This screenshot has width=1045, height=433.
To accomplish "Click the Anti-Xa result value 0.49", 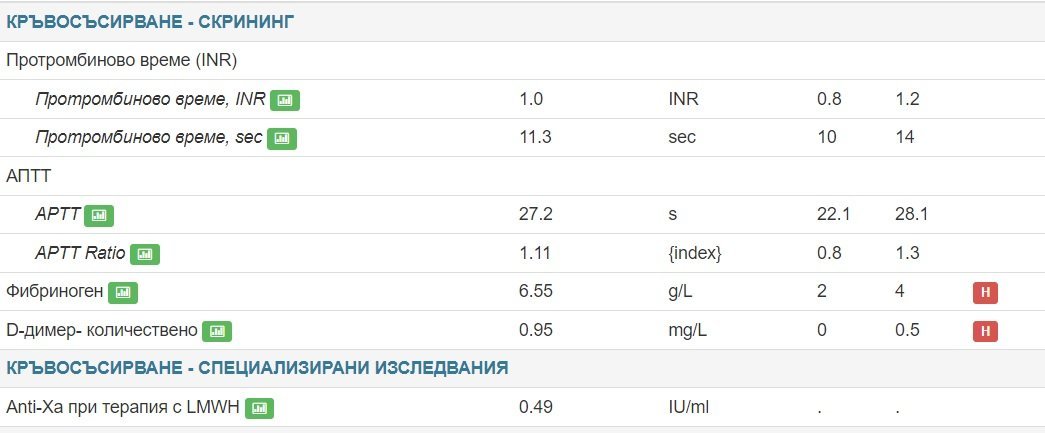I will click(x=536, y=407).
